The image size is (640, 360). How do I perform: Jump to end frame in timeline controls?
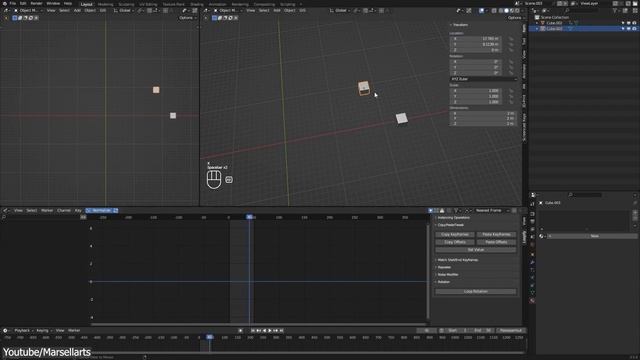coord(281,331)
